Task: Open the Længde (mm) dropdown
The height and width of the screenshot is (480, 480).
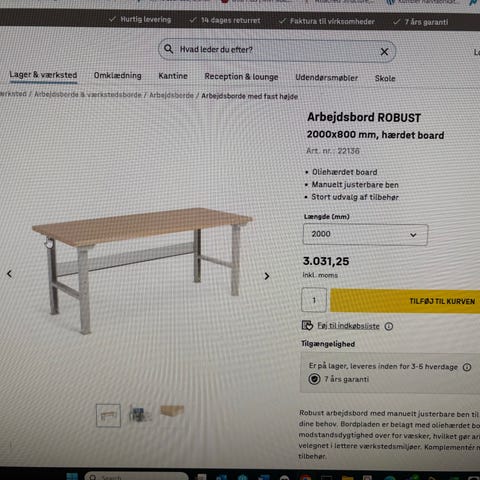Action: click(x=365, y=235)
